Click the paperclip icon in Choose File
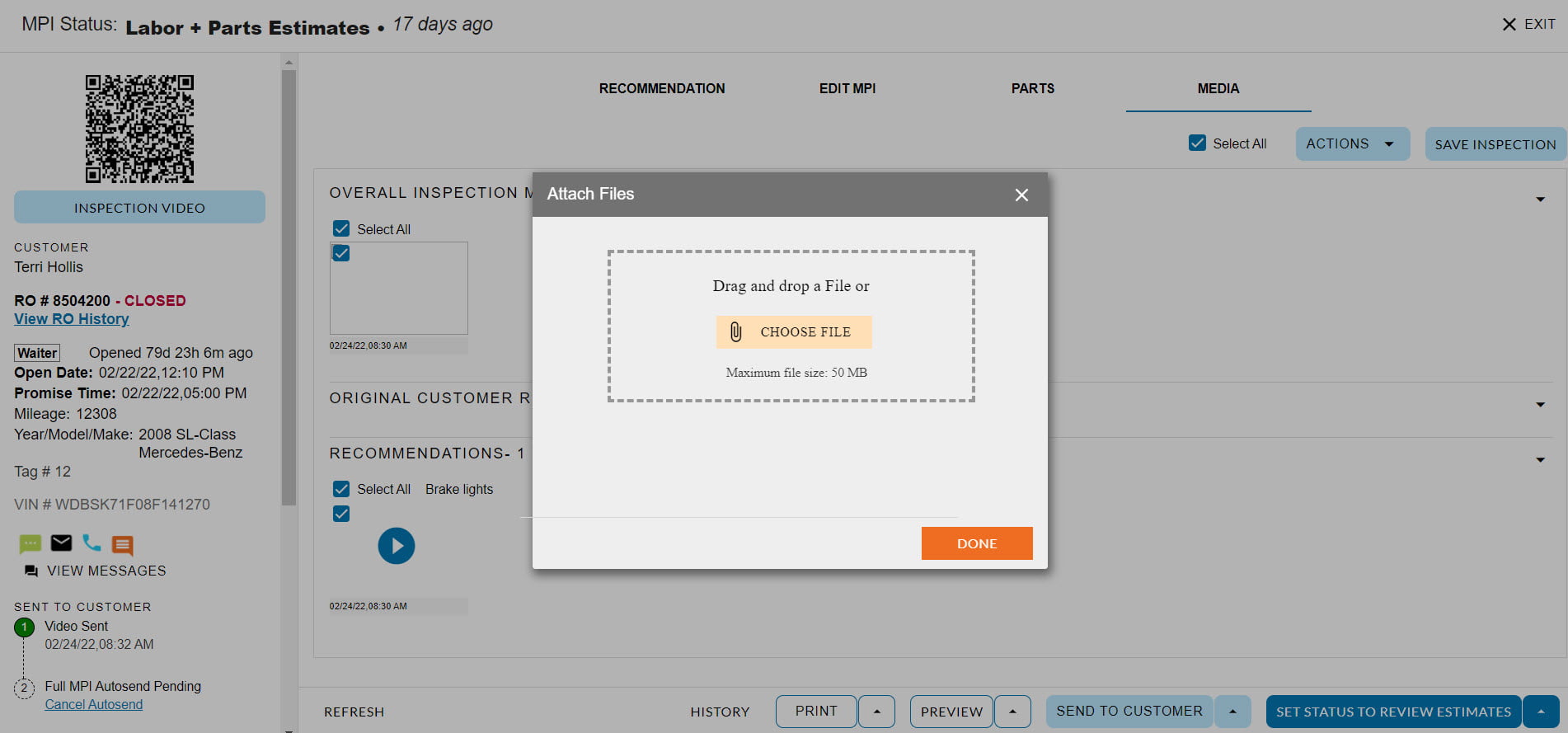This screenshot has width=1568, height=733. click(x=736, y=332)
